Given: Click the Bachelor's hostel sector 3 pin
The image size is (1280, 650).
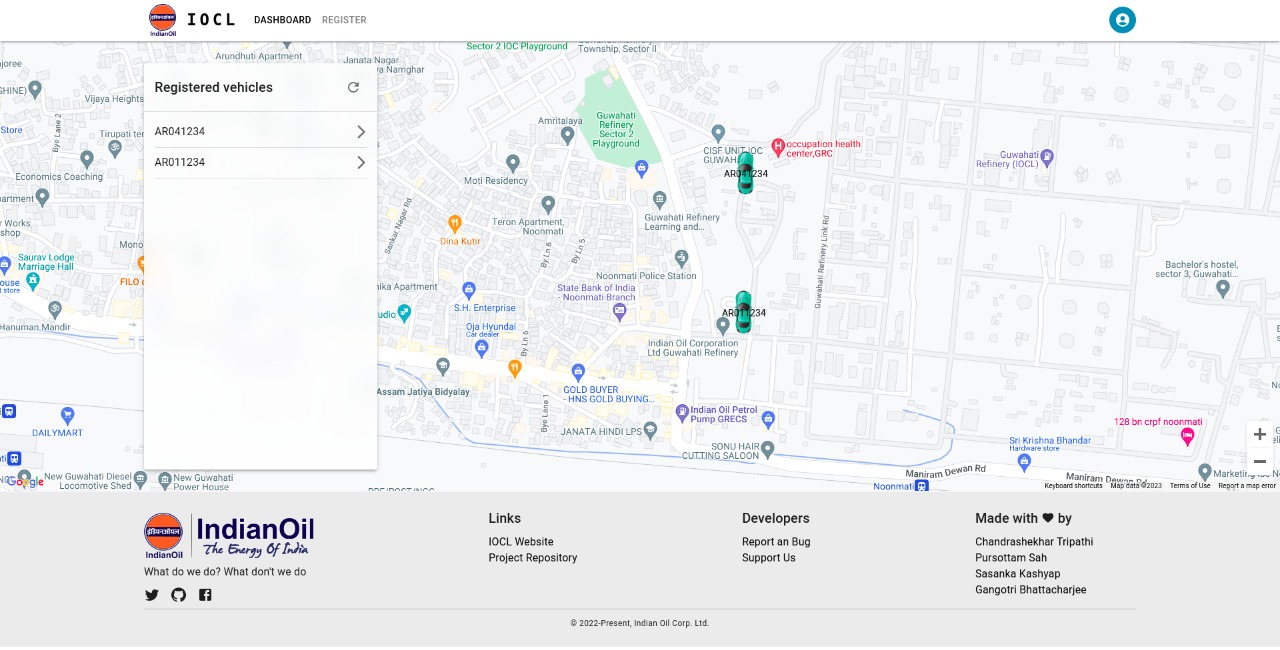Looking at the screenshot, I should pyautogui.click(x=1223, y=289).
